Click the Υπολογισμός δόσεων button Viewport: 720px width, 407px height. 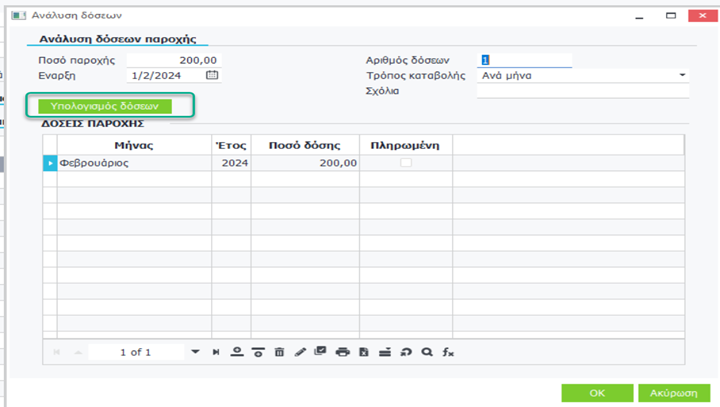(x=104, y=105)
